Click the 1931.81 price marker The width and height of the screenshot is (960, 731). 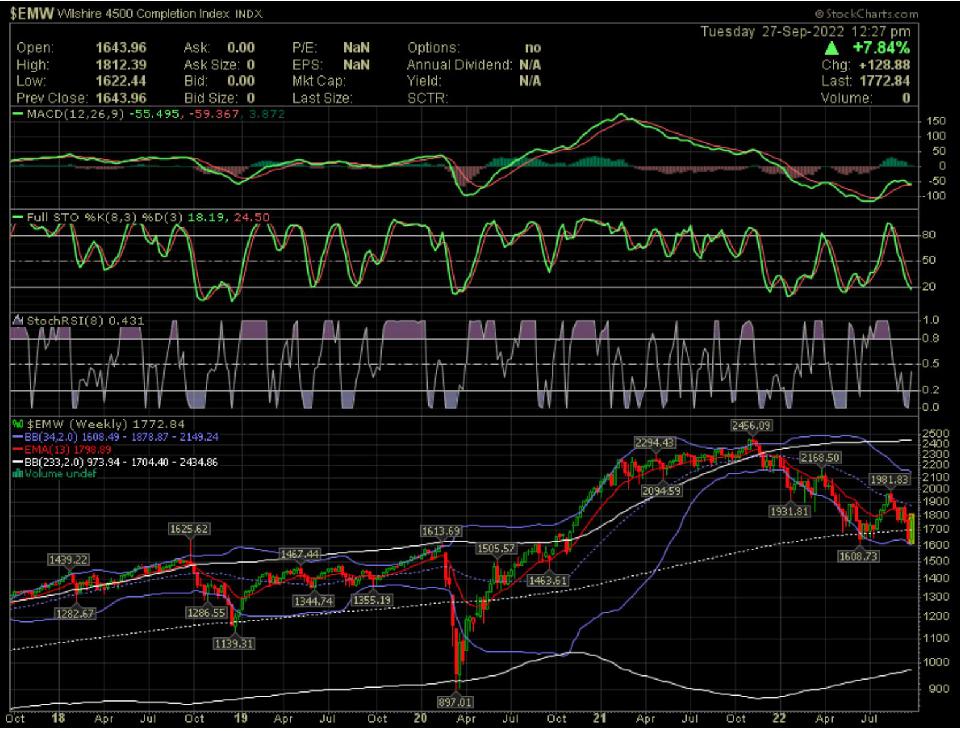[x=790, y=511]
